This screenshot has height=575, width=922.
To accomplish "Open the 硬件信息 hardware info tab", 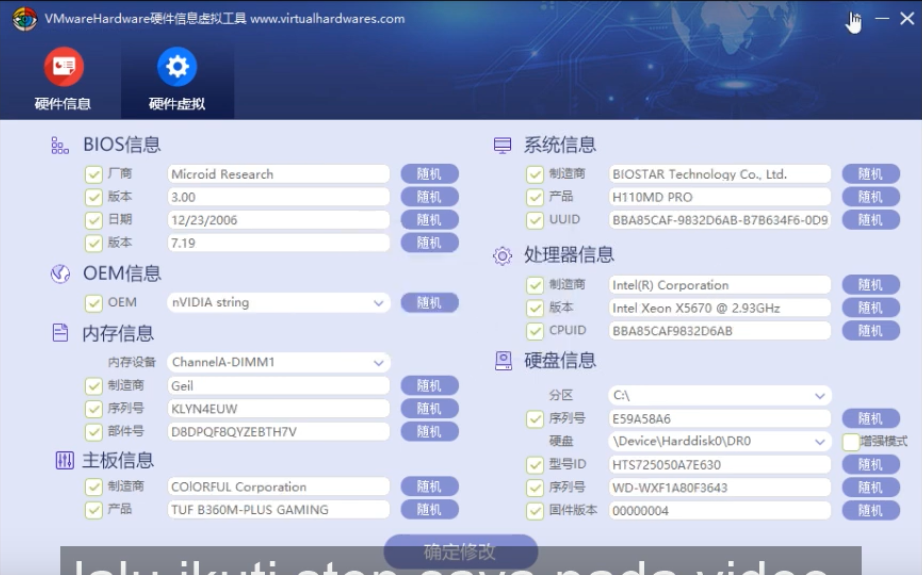I will 63,79.
